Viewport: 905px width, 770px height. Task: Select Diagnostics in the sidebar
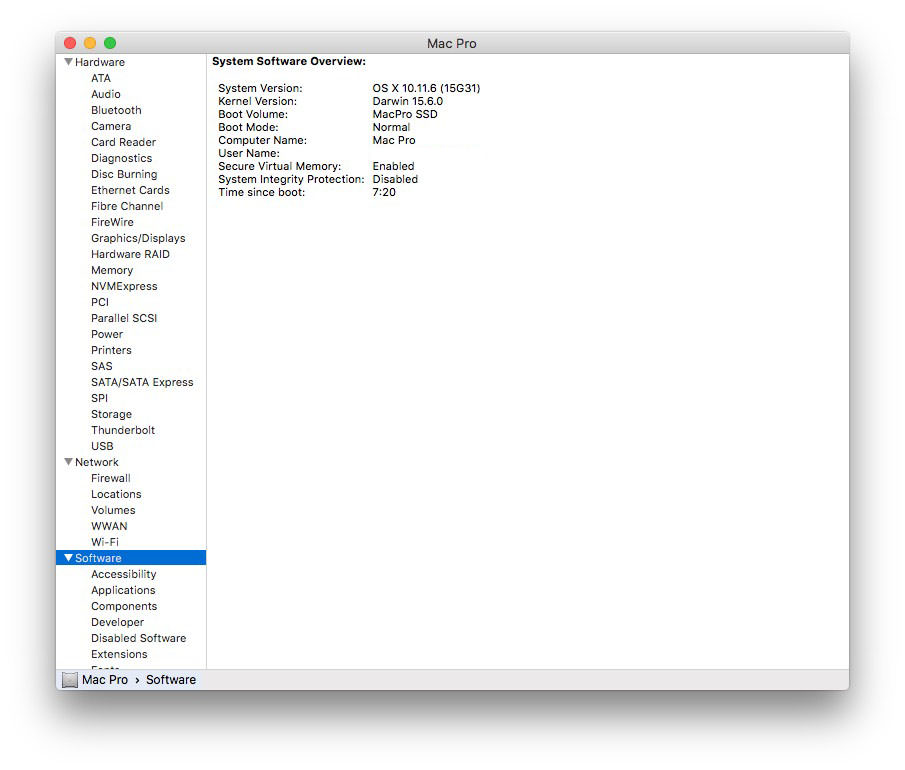click(x=121, y=158)
